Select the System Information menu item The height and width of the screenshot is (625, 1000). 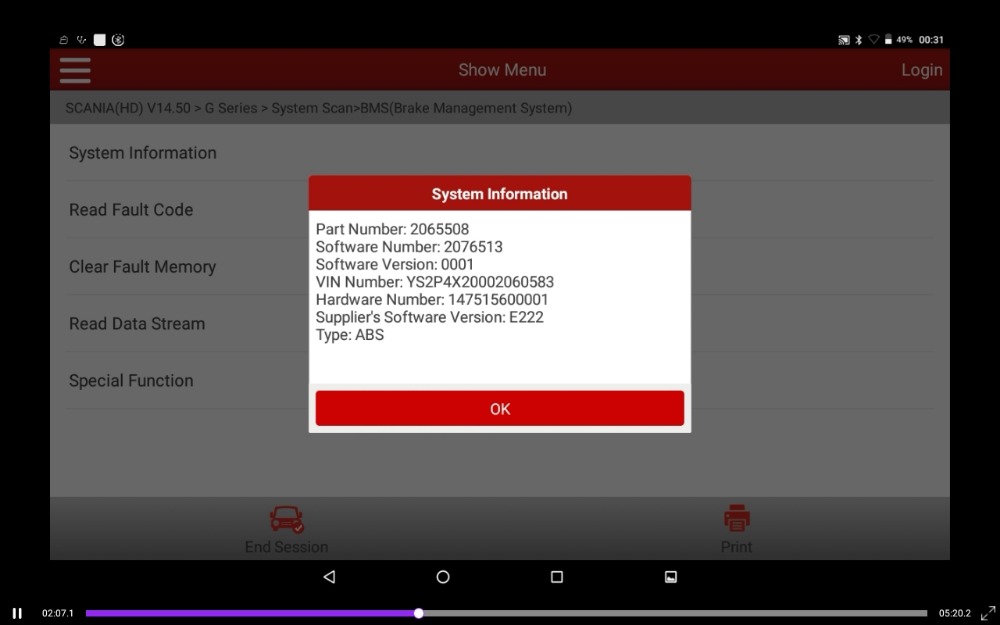tap(142, 153)
